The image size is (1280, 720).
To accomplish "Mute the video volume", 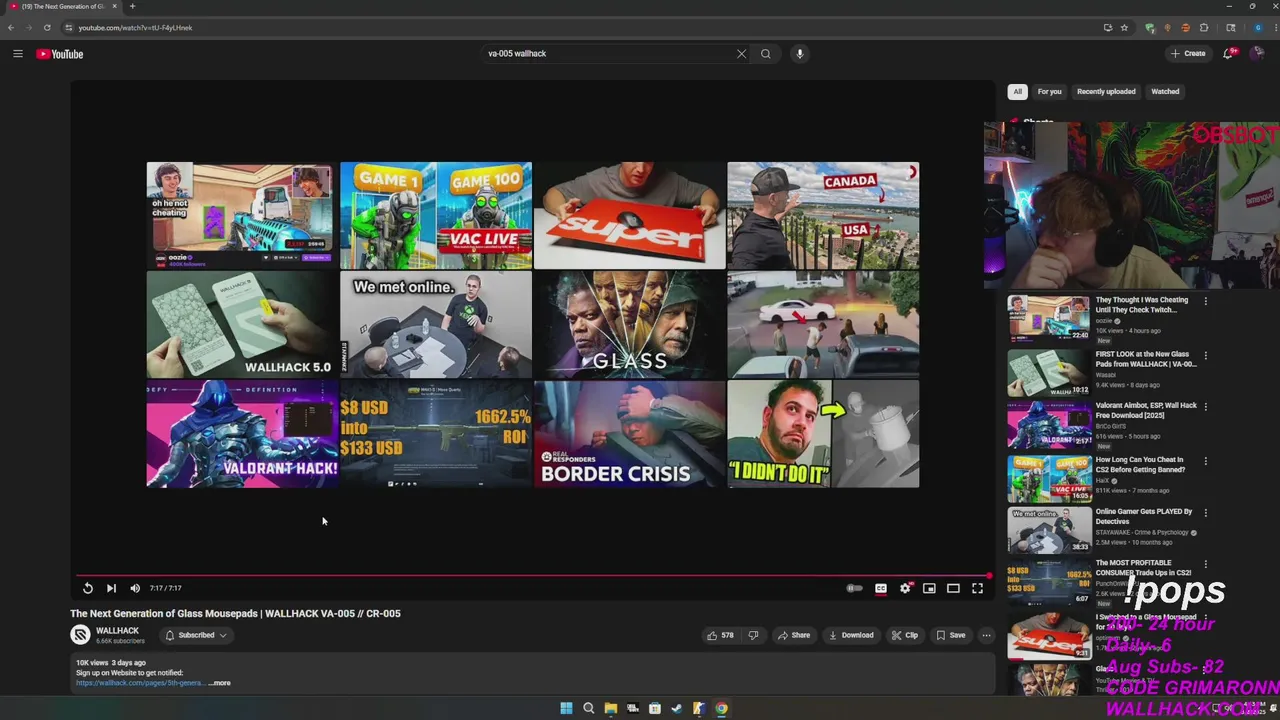I will (x=135, y=588).
